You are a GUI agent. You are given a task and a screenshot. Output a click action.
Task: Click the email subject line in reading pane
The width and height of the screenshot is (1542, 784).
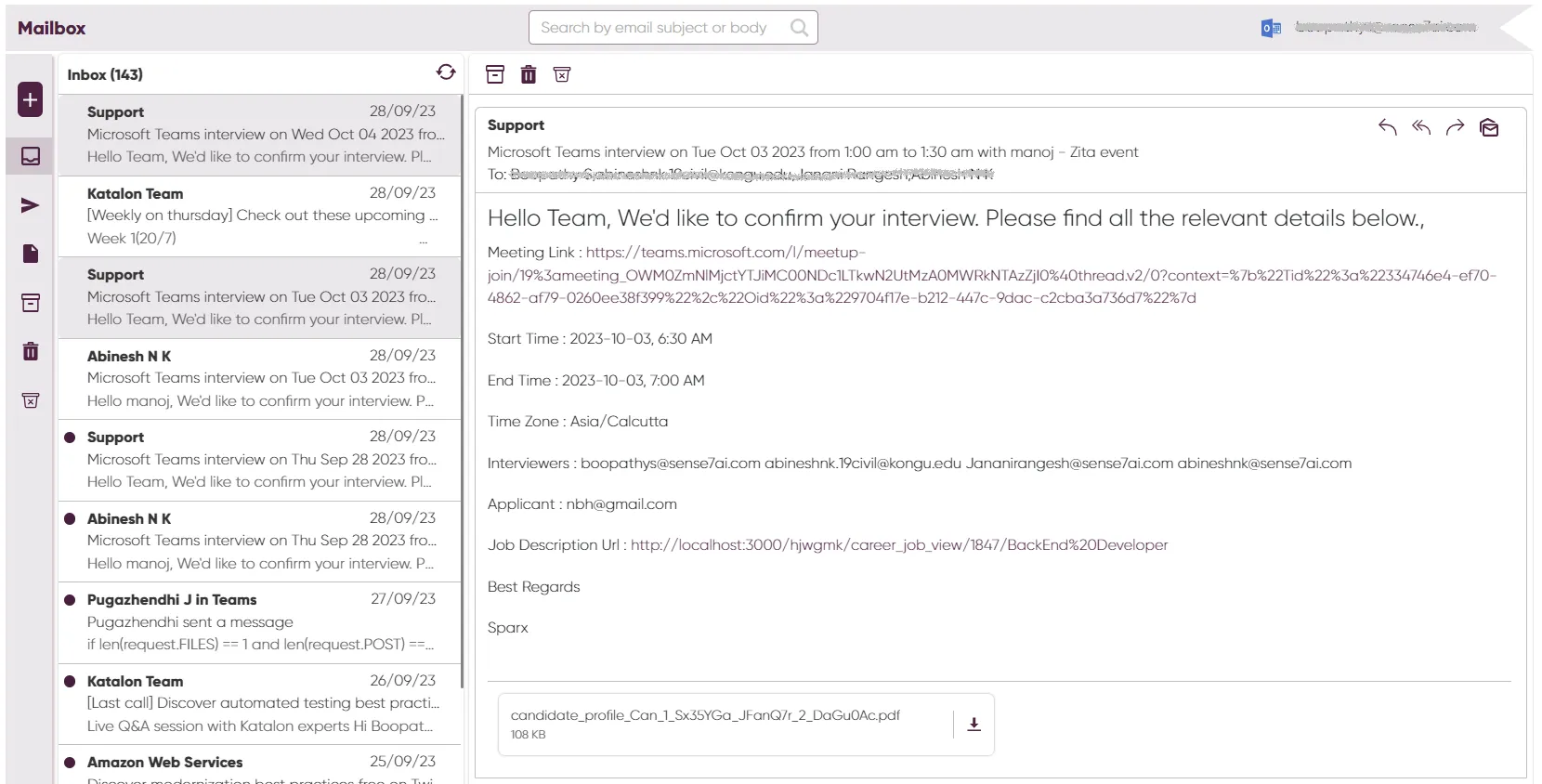click(x=813, y=152)
